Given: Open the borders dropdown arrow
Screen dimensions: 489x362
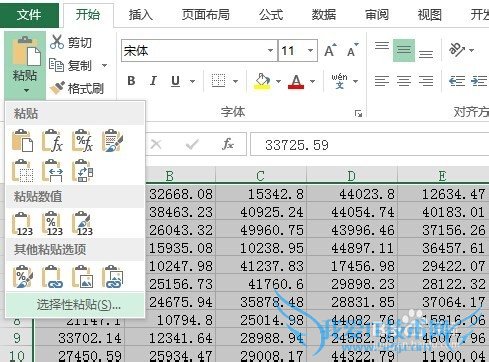Looking at the screenshot, I should pyautogui.click(x=235, y=81).
